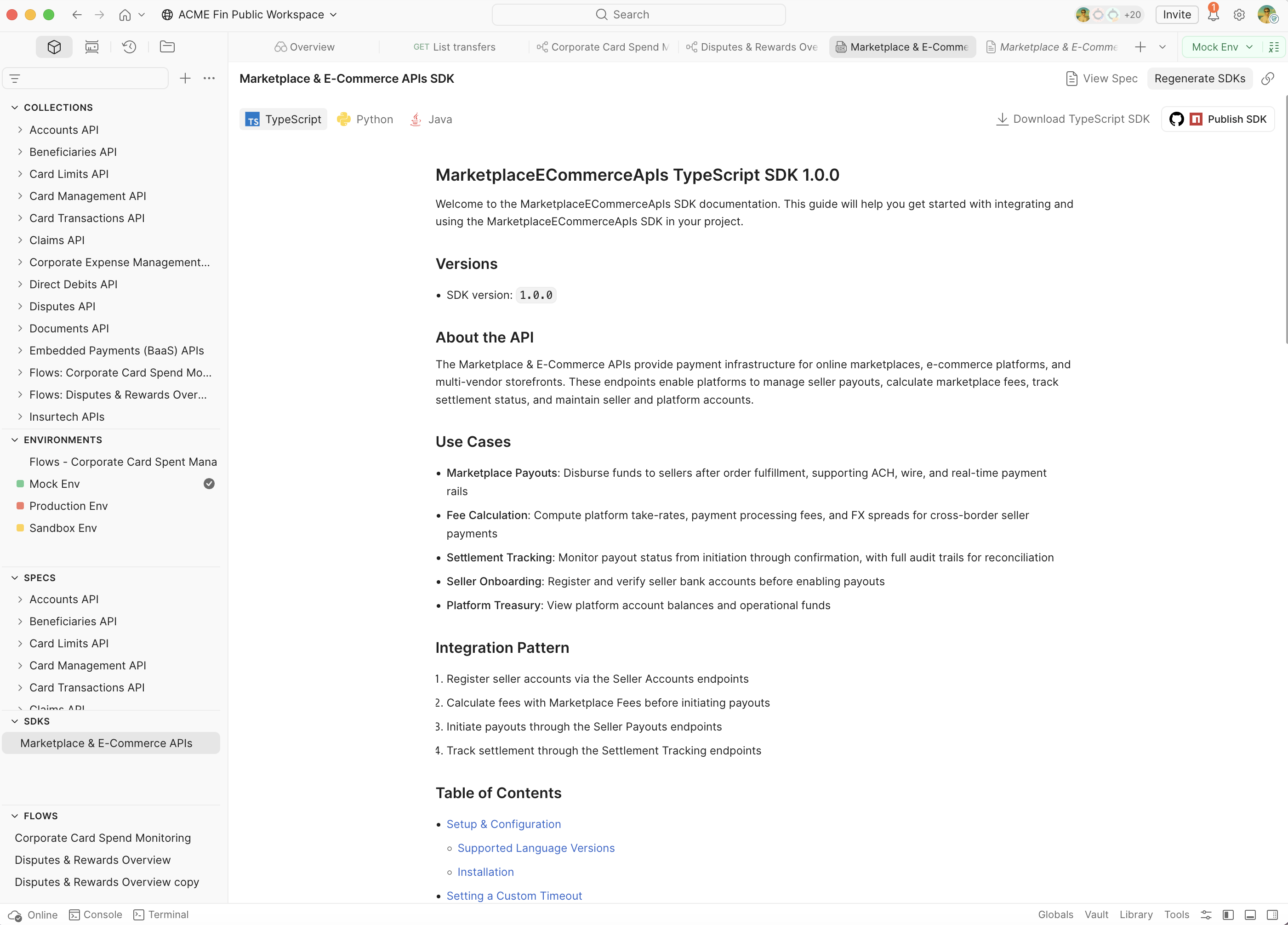Select the TypeScript SDK language tab
The width and height of the screenshot is (1288, 925).
(x=283, y=119)
